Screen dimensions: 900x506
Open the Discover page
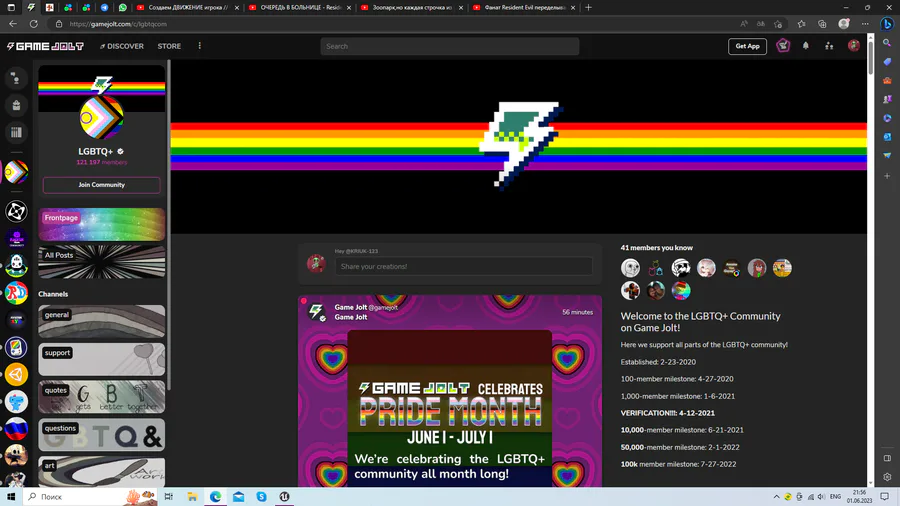[122, 46]
